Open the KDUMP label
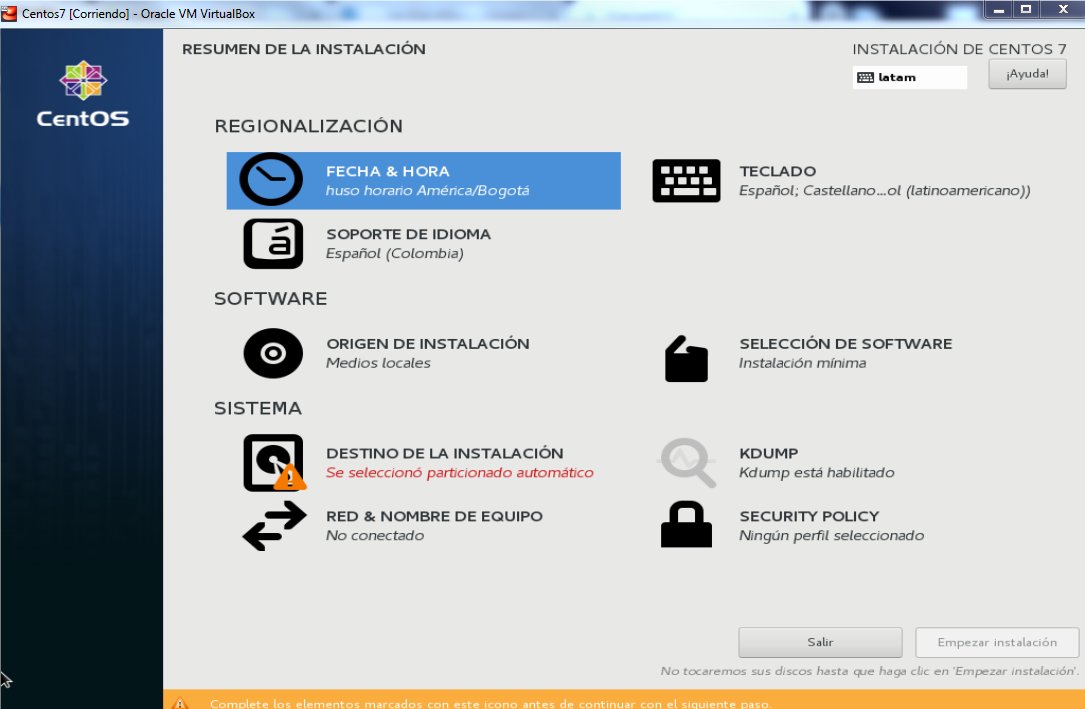 pyautogui.click(x=769, y=453)
